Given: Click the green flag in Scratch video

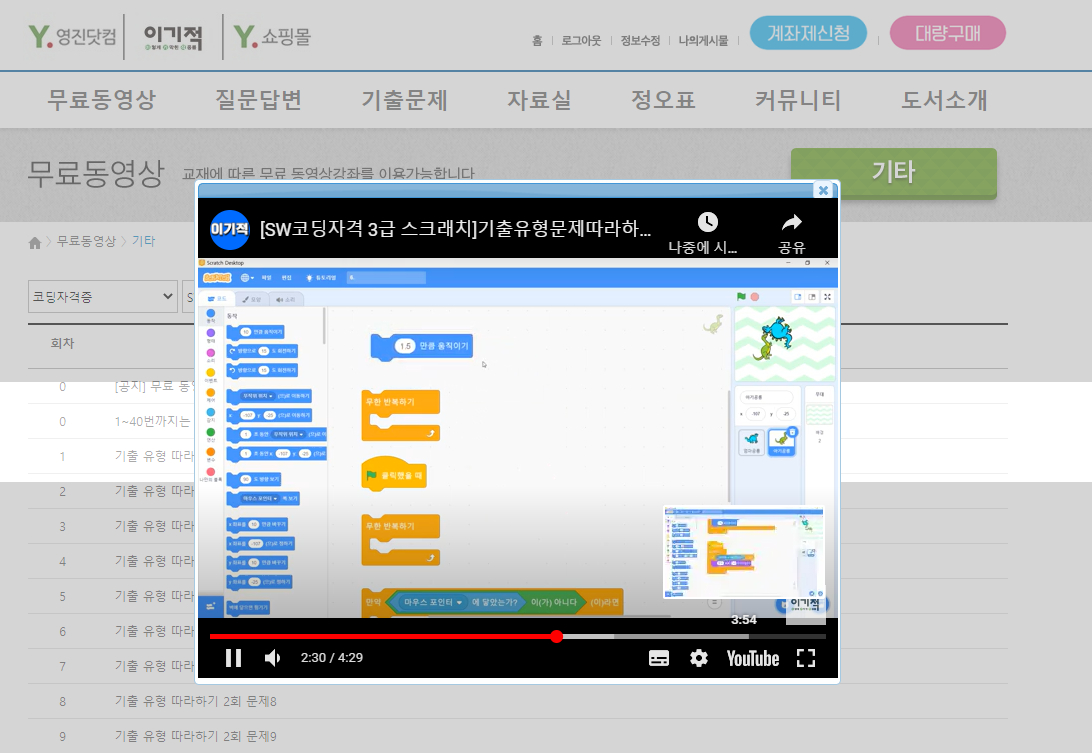Looking at the screenshot, I should [x=741, y=297].
